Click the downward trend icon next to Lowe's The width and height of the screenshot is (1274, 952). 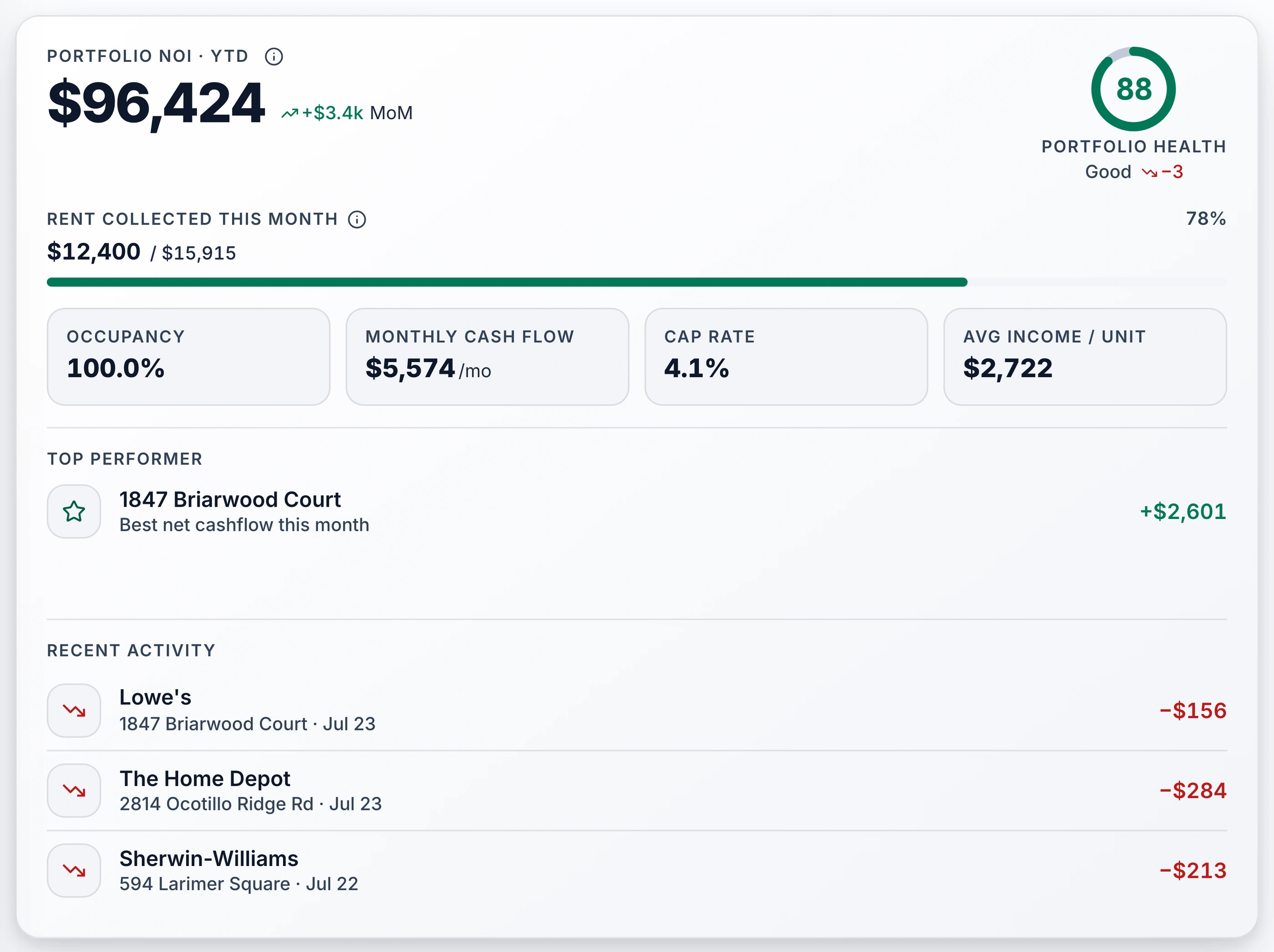click(x=74, y=710)
